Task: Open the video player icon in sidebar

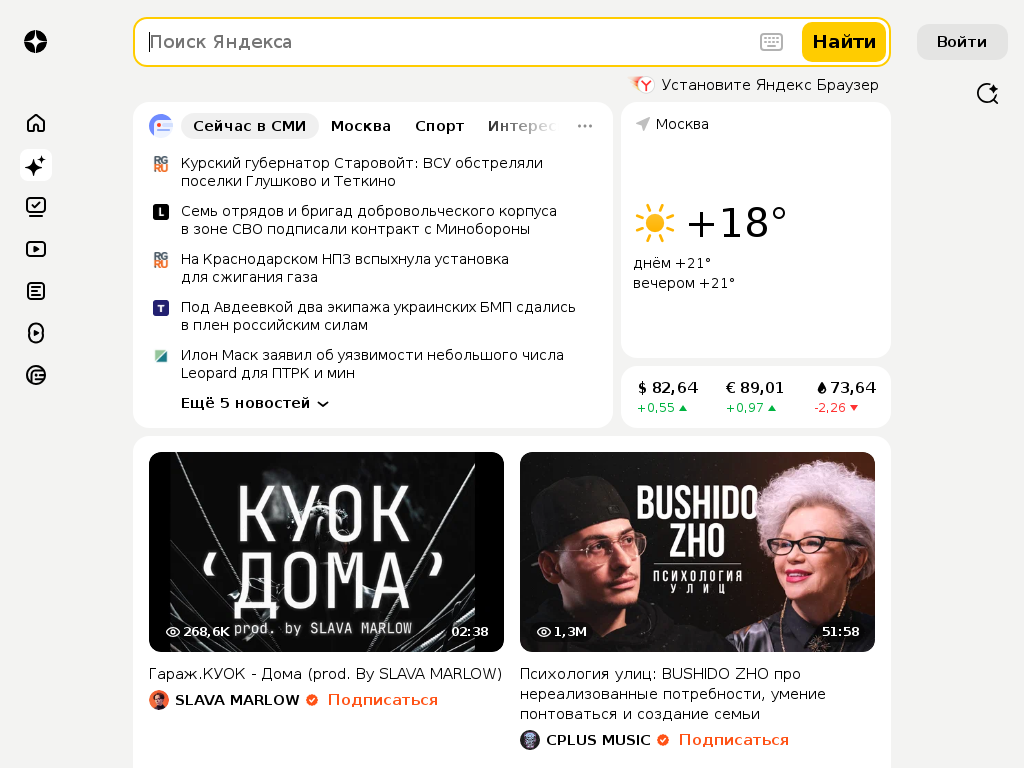Action: [x=36, y=249]
